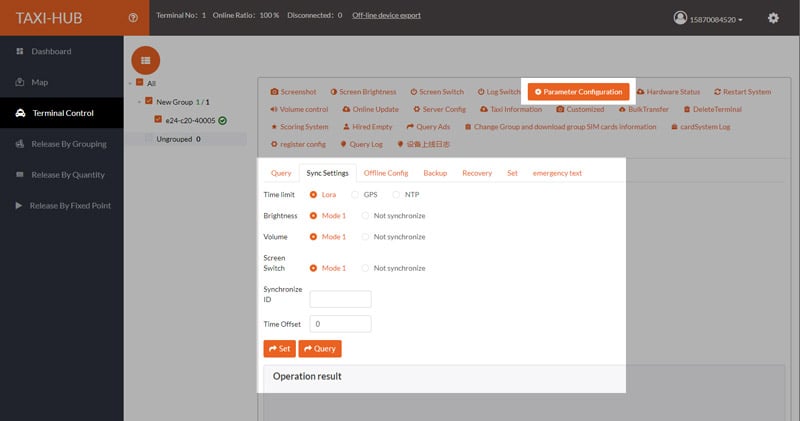Click the Synchronize ID input field
Viewport: 800px width, 421px height.
pos(340,299)
